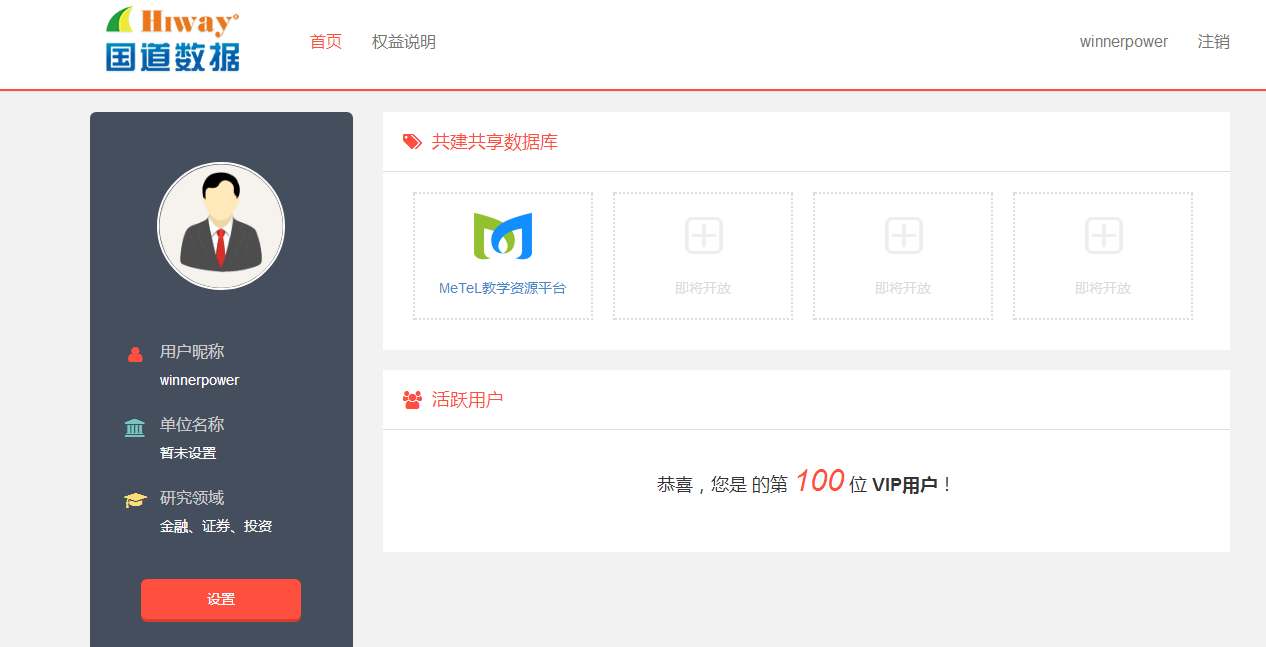The width and height of the screenshot is (1266, 647).
Task: Click the plus icon in the third database tile
Action: point(903,236)
